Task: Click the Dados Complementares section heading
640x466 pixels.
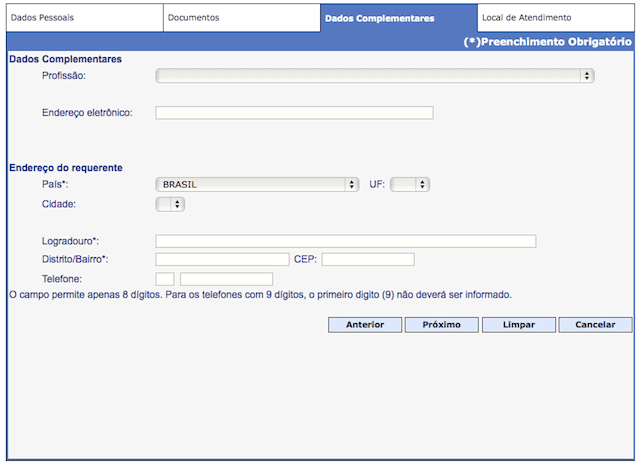Action: (x=65, y=59)
